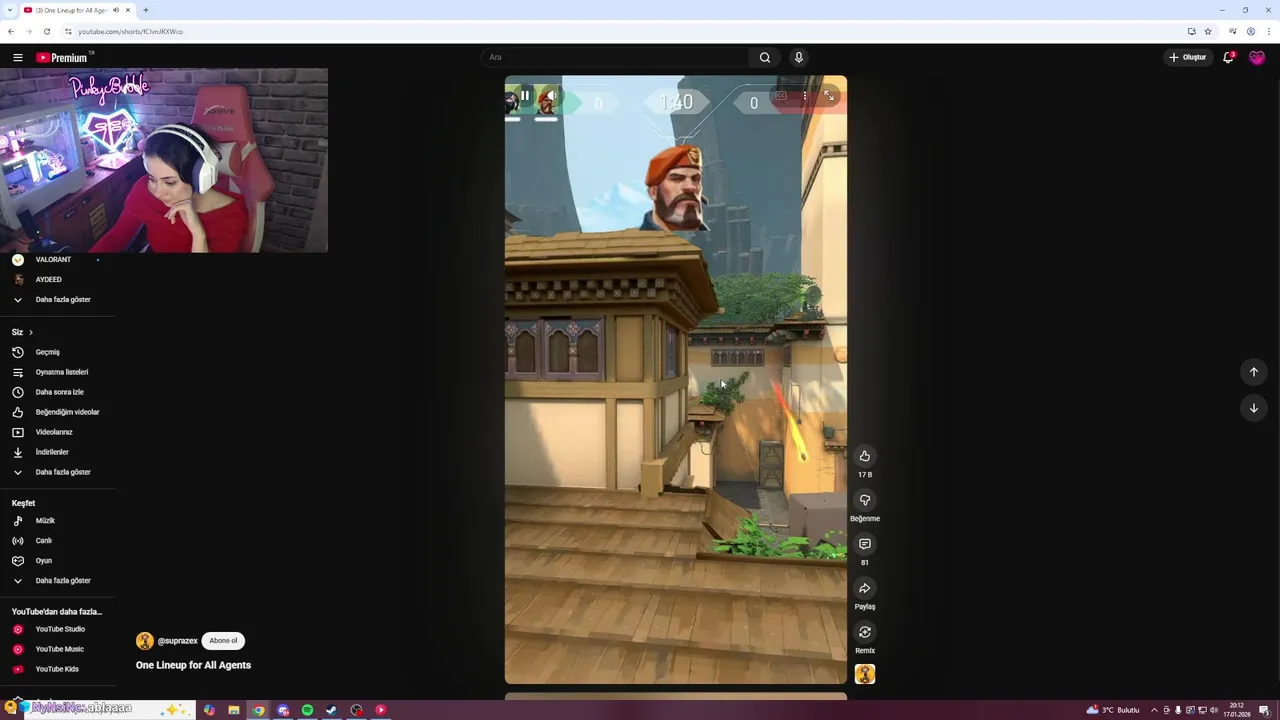Go to YouTube Premium home logo
This screenshot has height=720, width=1280.
pos(62,58)
